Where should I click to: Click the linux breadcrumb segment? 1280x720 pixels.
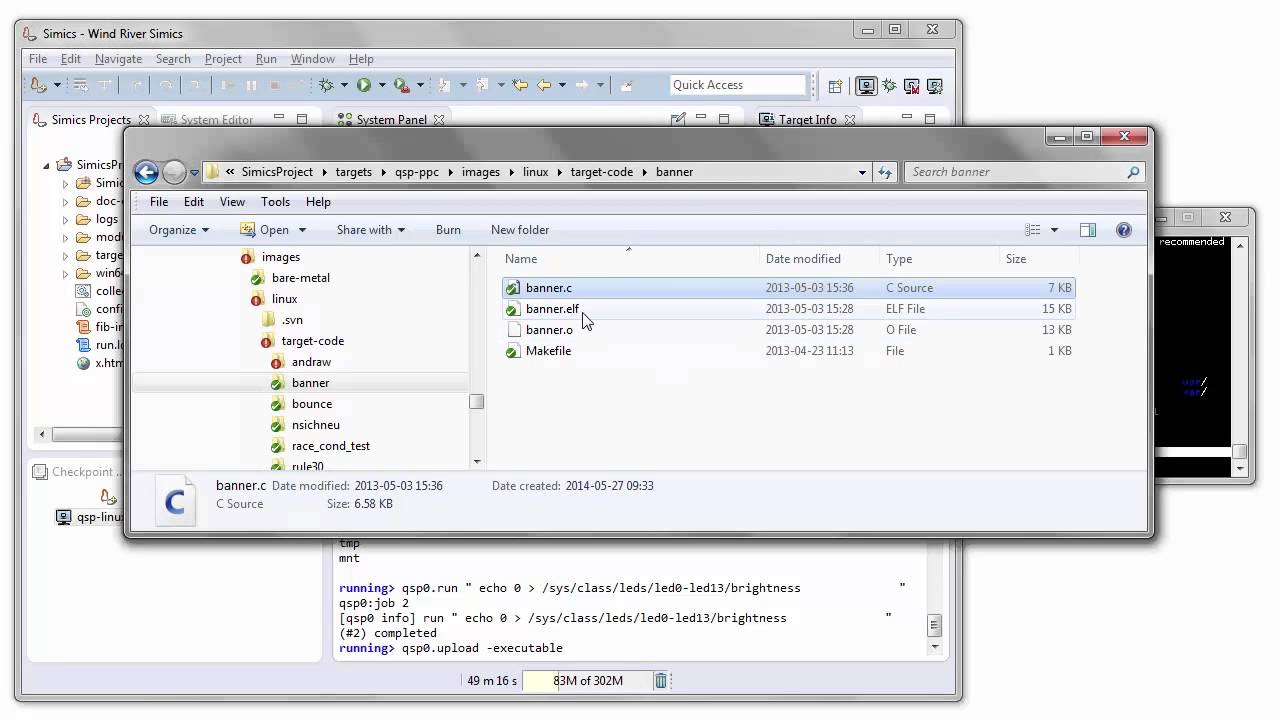point(536,172)
